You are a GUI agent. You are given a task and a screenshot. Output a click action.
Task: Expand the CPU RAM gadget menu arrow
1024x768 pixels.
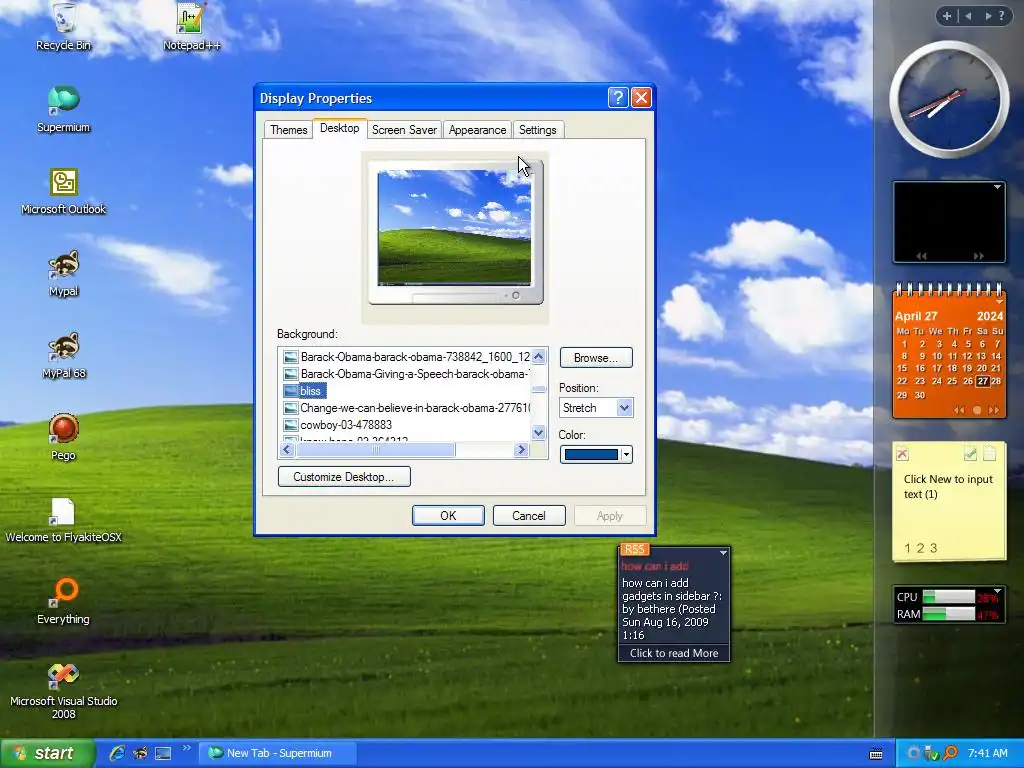click(x=997, y=590)
